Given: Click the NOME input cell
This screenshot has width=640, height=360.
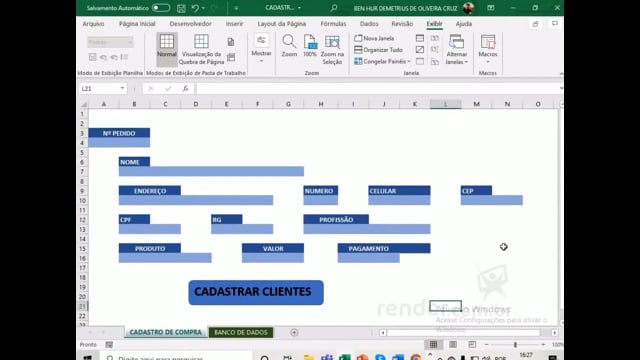Looking at the screenshot, I should pyautogui.click(x=211, y=171).
